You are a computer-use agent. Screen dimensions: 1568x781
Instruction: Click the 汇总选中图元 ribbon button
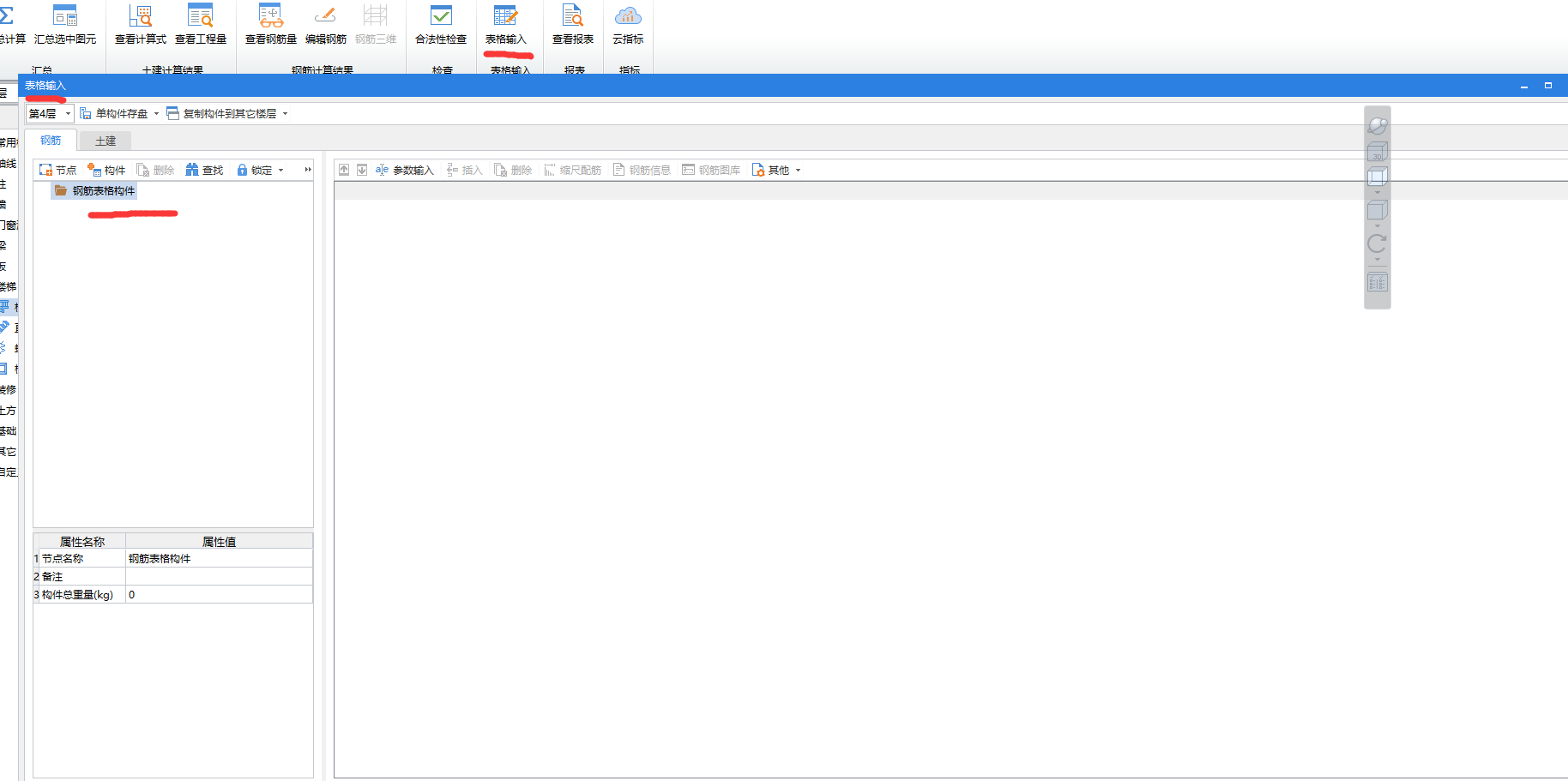[65, 26]
